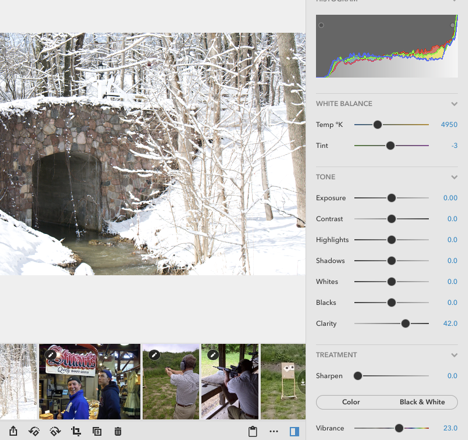The image size is (468, 440).
Task: Click the Clarity slider handle
Action: (405, 324)
